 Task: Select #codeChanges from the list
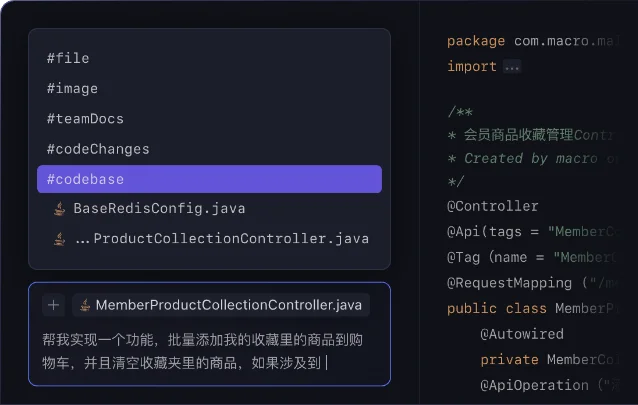tap(209, 149)
